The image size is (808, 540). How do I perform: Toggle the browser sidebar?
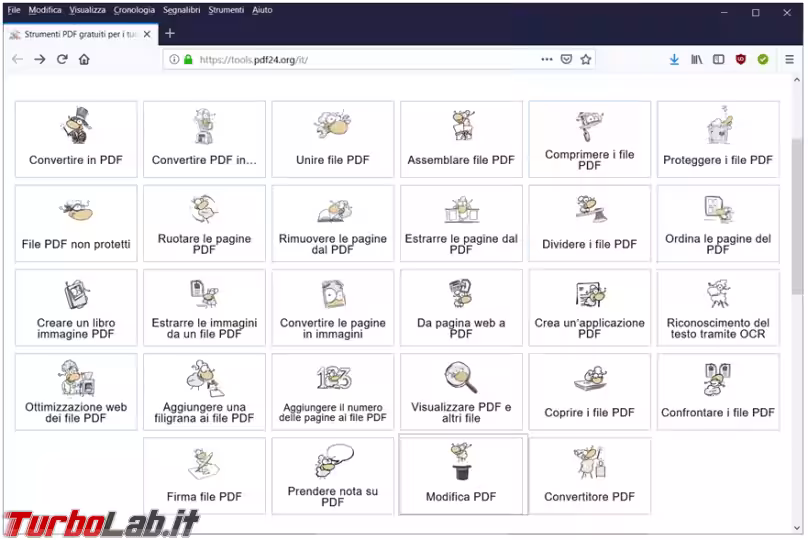718,59
